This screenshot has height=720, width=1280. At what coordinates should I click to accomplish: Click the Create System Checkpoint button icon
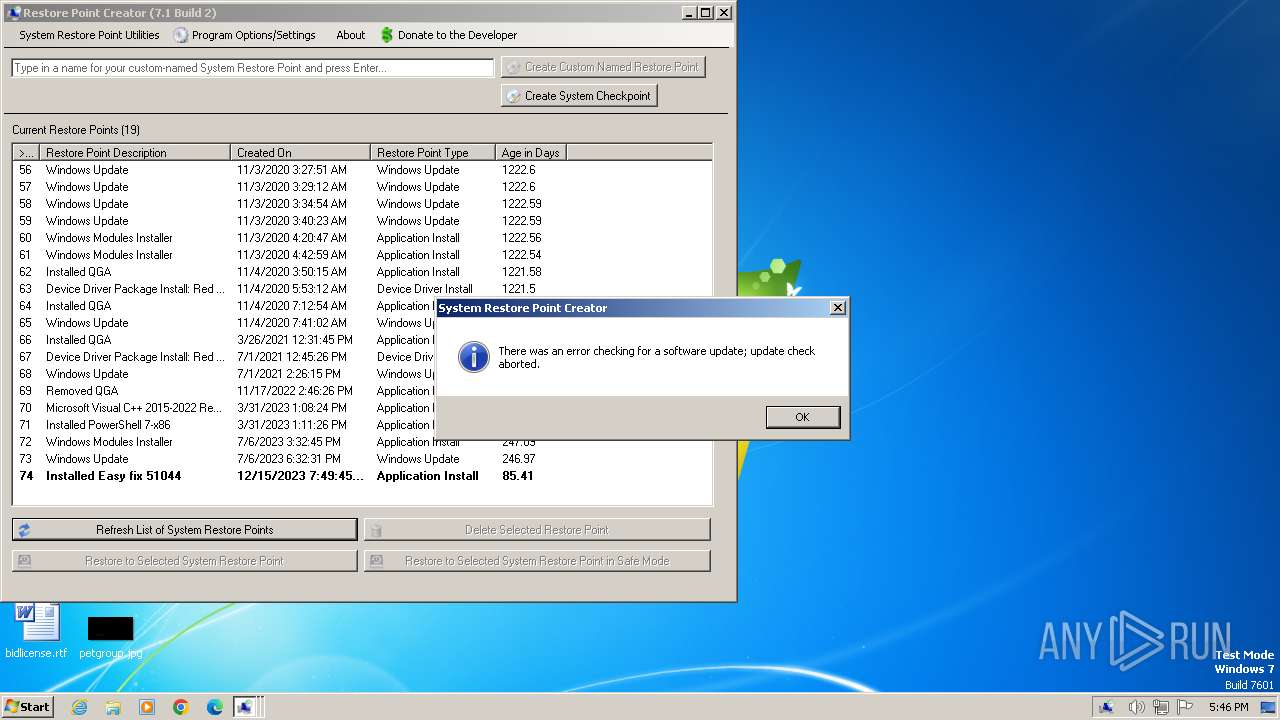tap(514, 96)
